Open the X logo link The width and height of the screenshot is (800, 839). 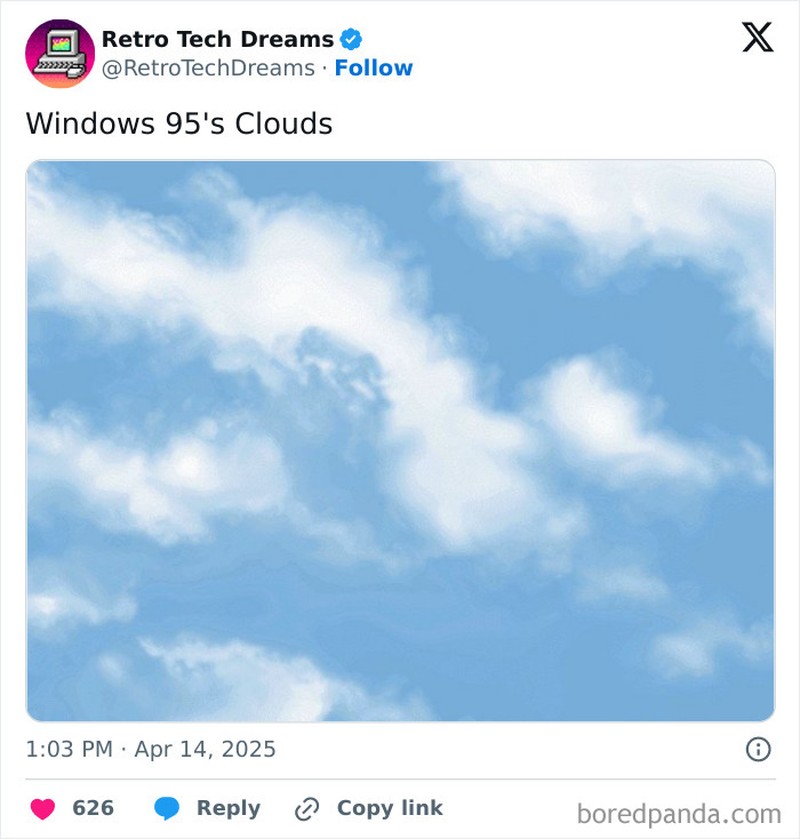(757, 37)
